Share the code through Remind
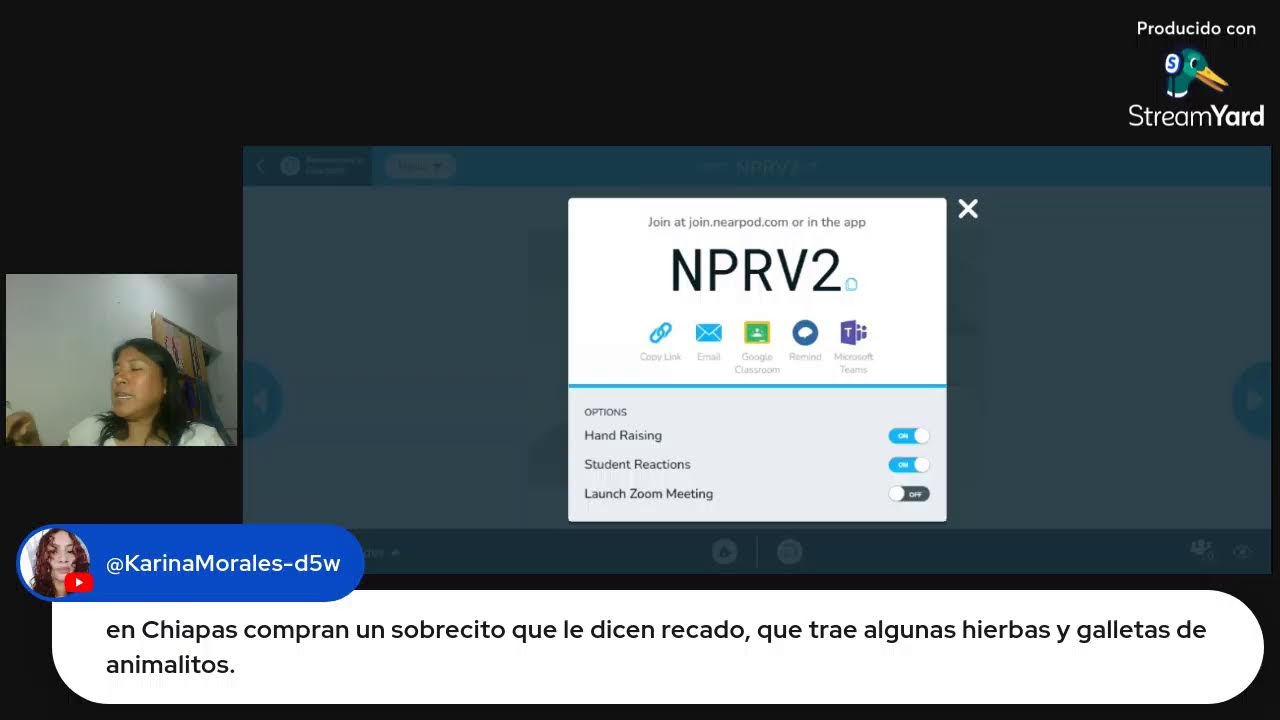Screen dimensions: 1280x720 805,333
